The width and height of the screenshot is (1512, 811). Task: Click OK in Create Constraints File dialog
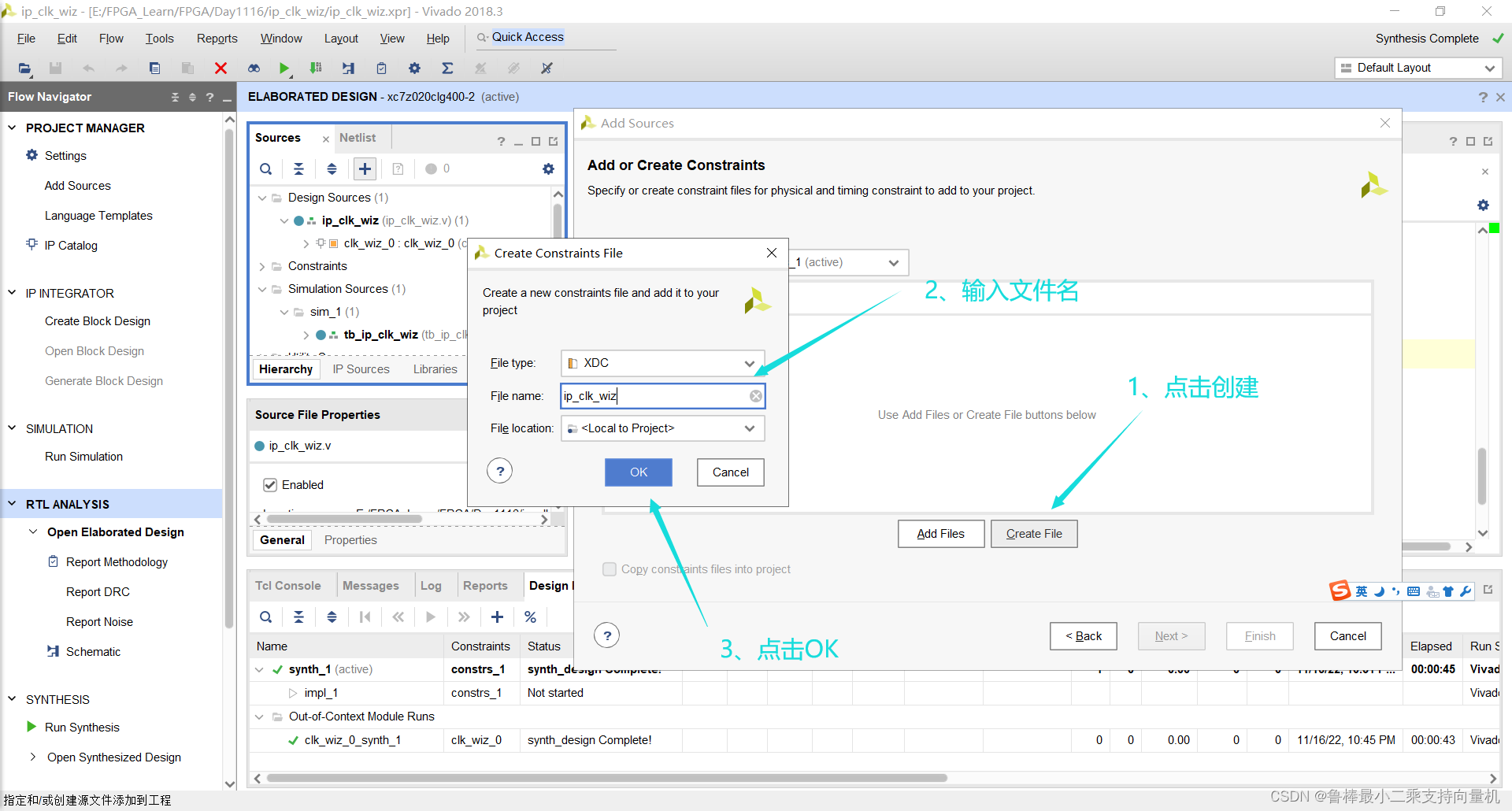tap(639, 472)
